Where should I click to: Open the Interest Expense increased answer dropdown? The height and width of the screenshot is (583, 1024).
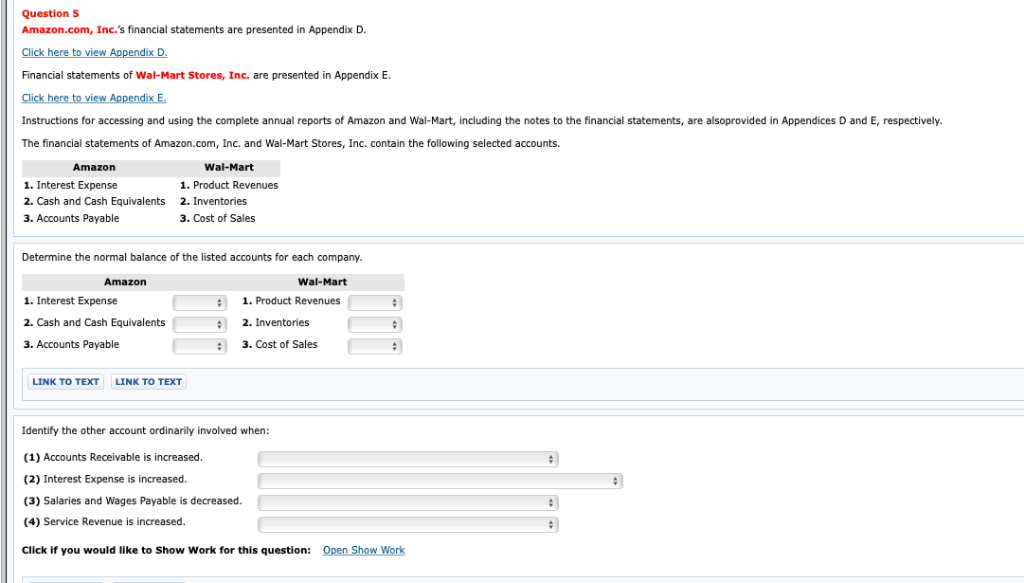pos(440,480)
